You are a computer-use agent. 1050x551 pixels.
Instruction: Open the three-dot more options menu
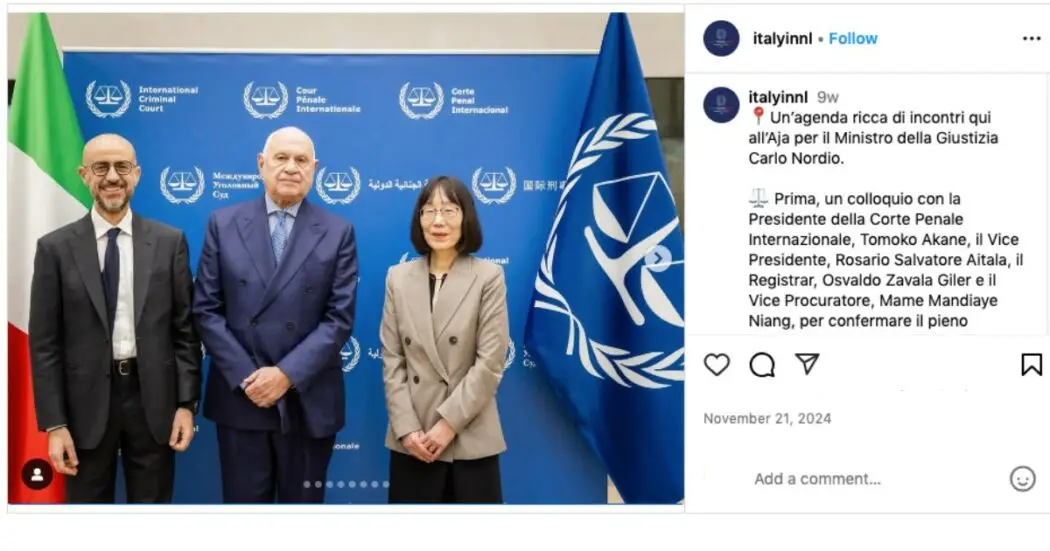click(1031, 39)
